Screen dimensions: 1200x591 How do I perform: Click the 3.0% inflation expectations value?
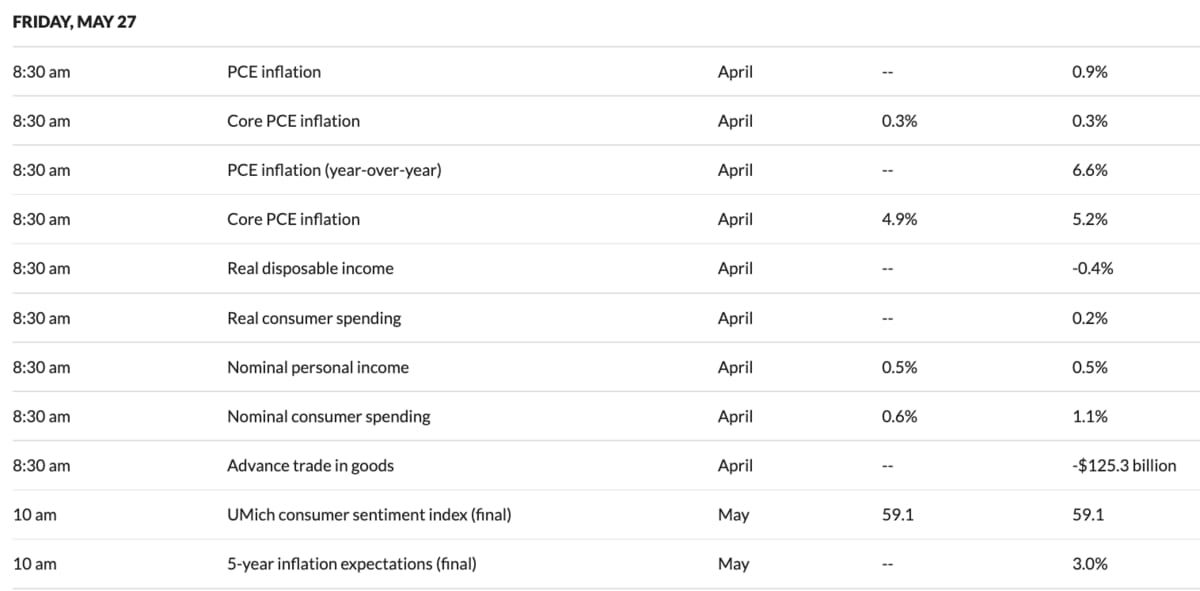1089,564
